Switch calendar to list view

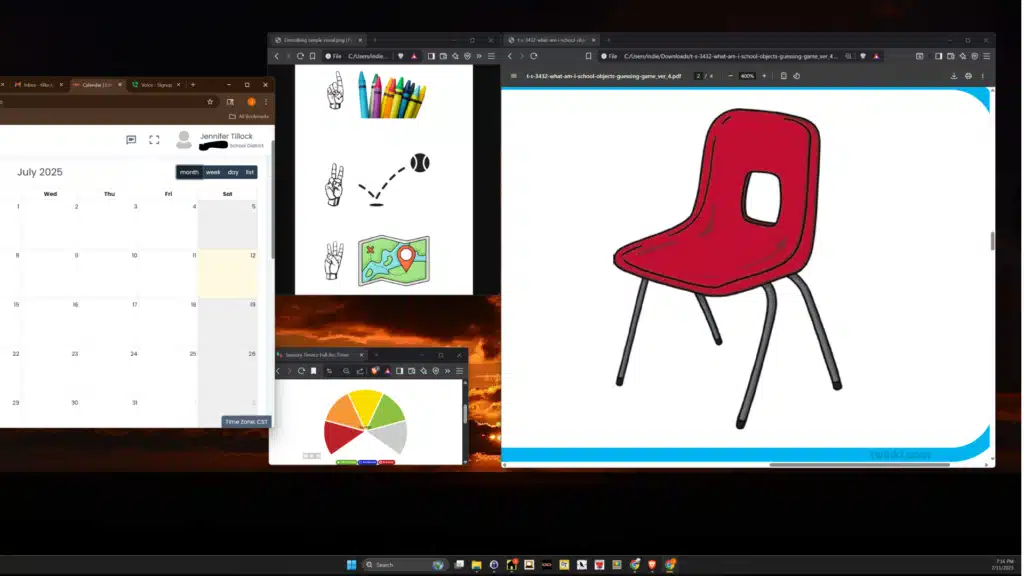(x=250, y=172)
